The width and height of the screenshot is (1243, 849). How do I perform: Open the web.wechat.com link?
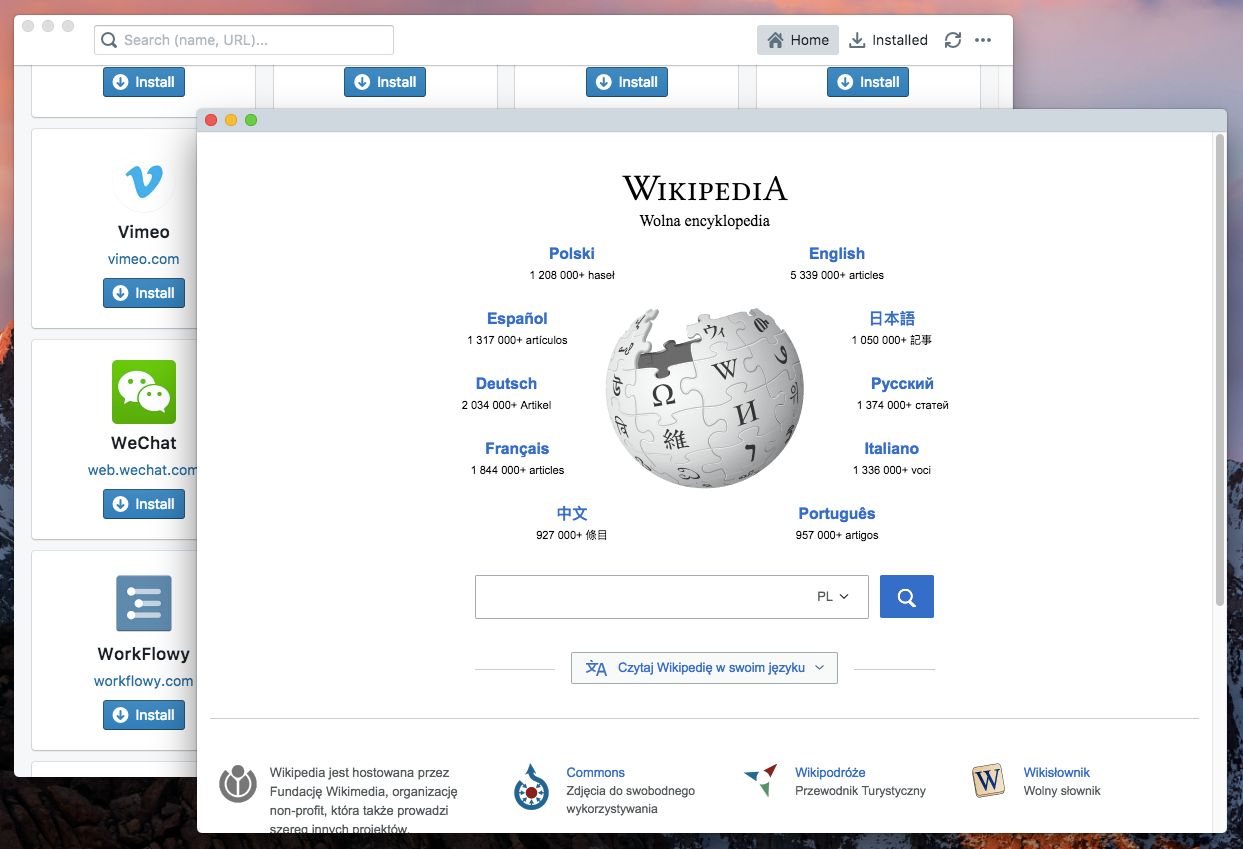(x=142, y=470)
